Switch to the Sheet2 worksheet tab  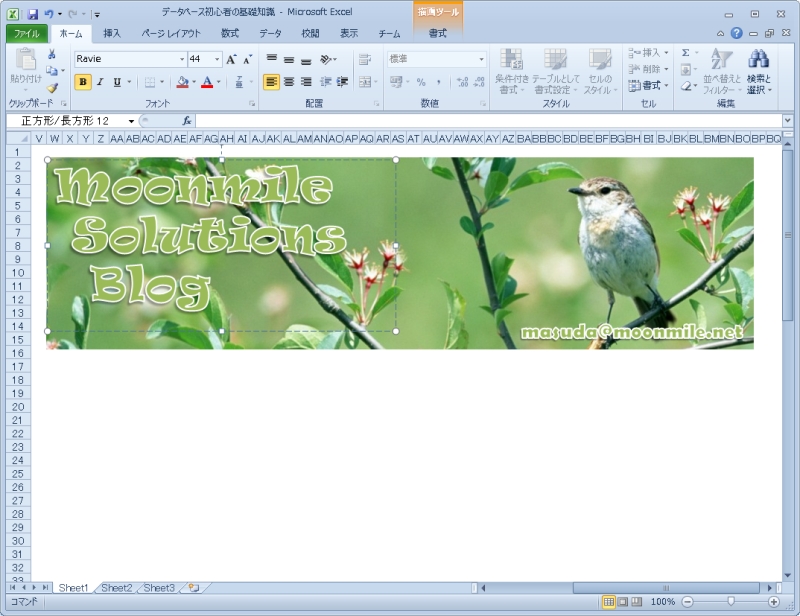click(x=116, y=588)
